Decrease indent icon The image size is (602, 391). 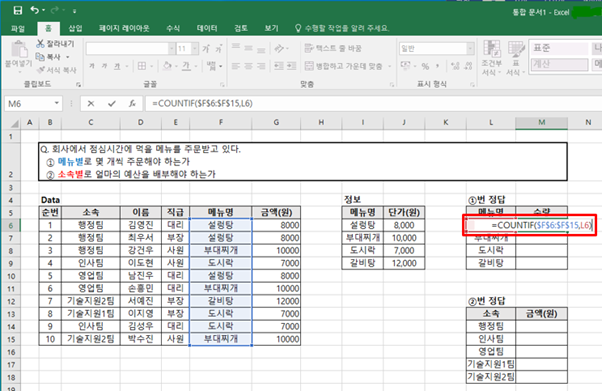coord(279,66)
